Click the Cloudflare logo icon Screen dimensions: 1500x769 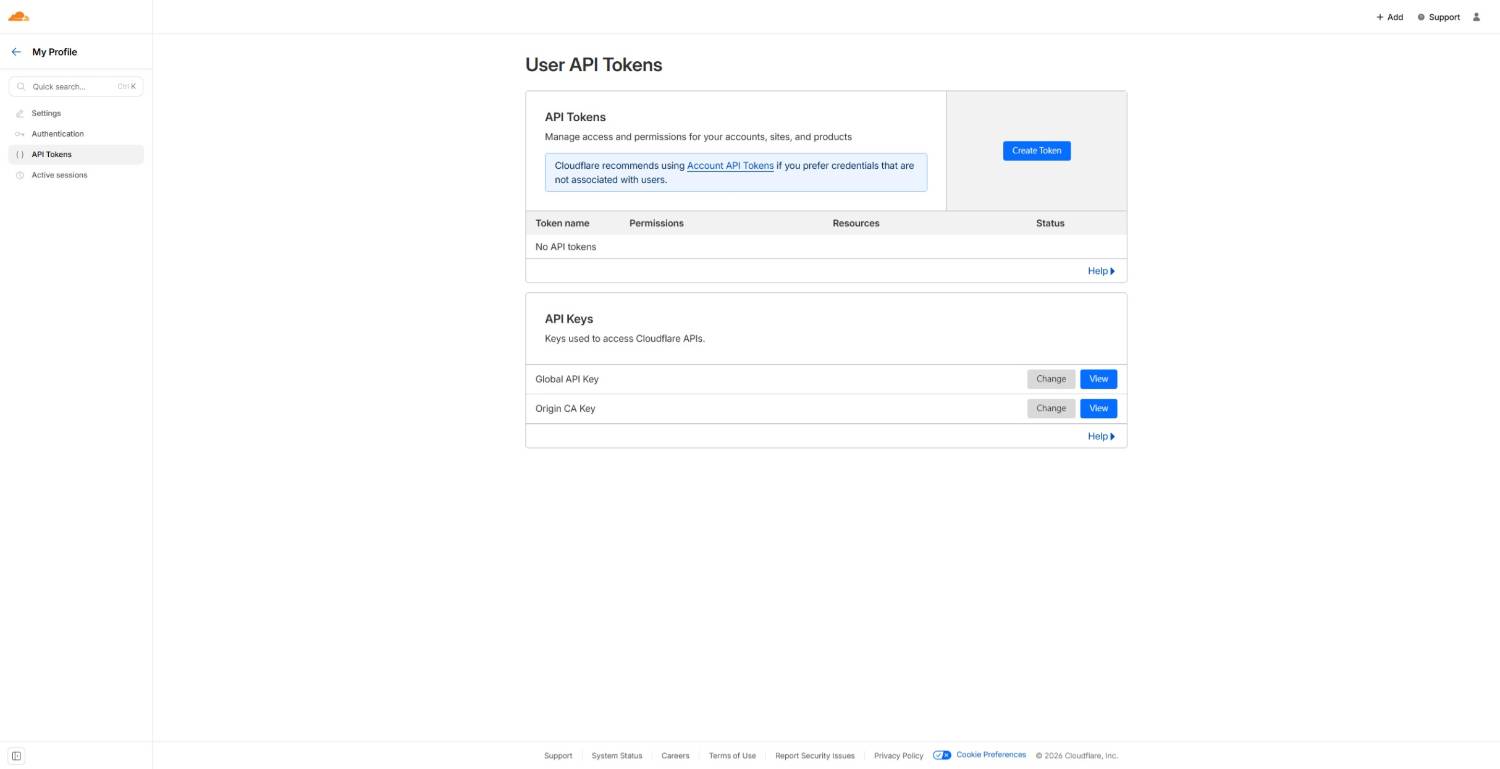pos(18,17)
